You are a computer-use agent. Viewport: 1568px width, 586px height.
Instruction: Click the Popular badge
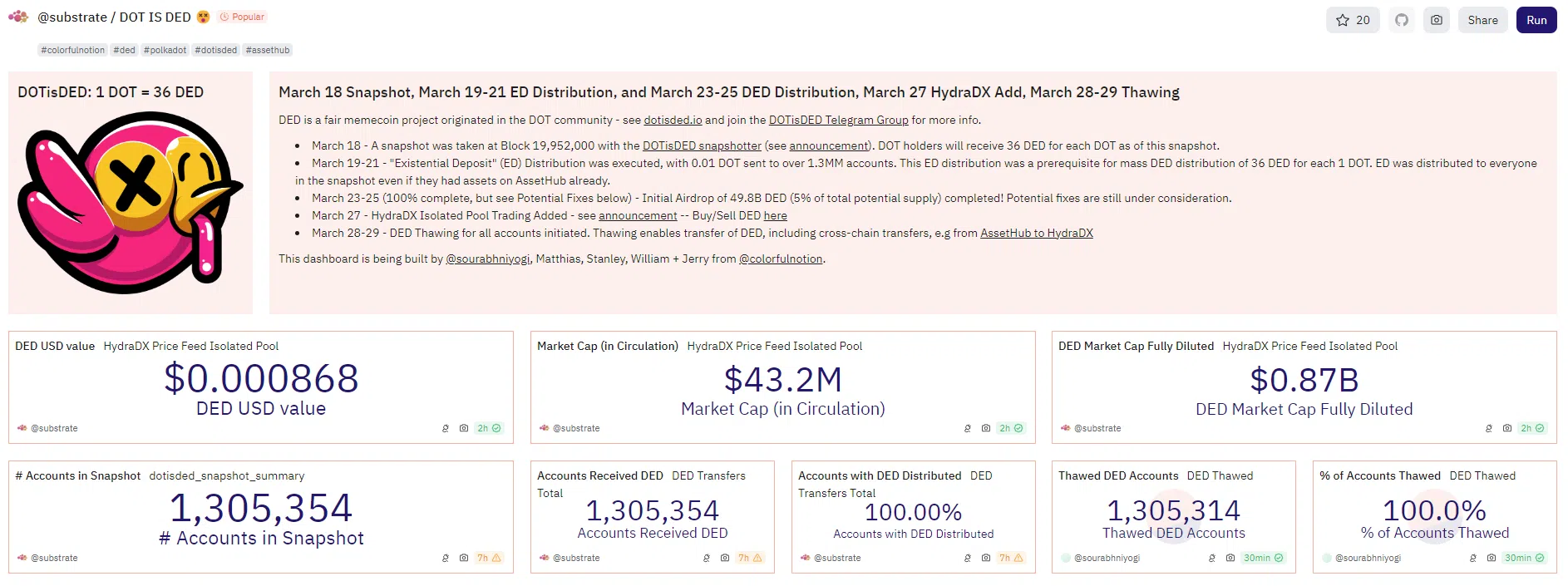[x=242, y=17]
